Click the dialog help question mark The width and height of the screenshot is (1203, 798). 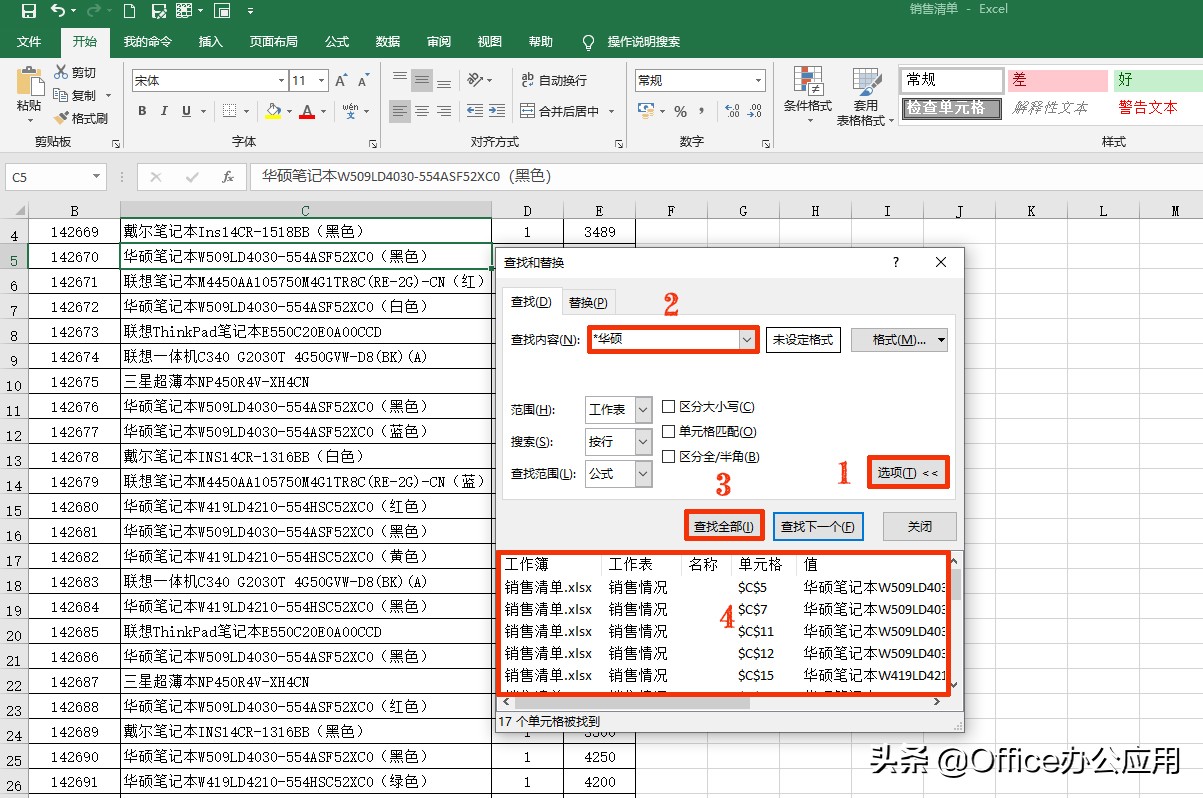click(895, 262)
